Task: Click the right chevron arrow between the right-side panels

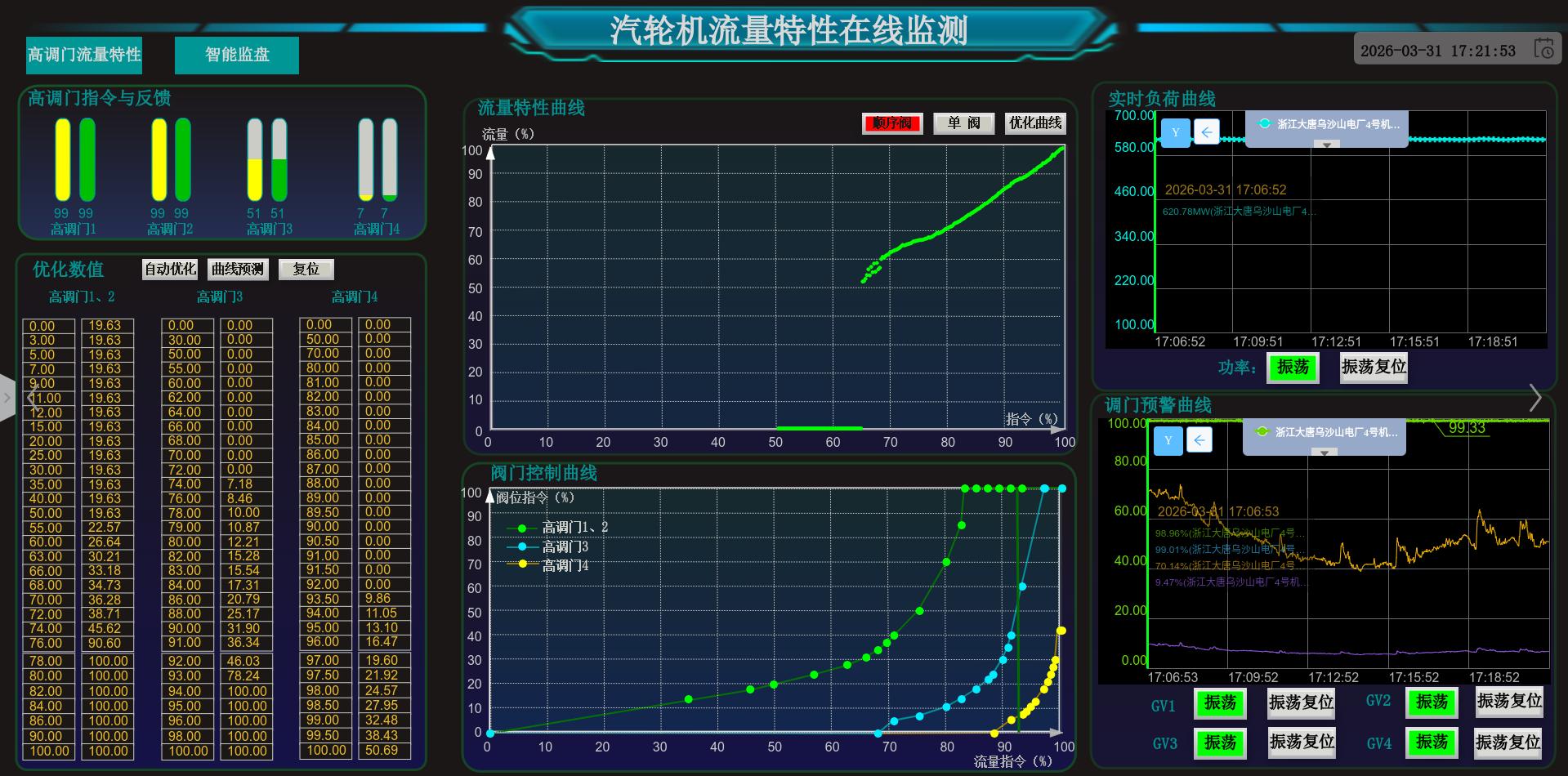Action: (x=1535, y=398)
